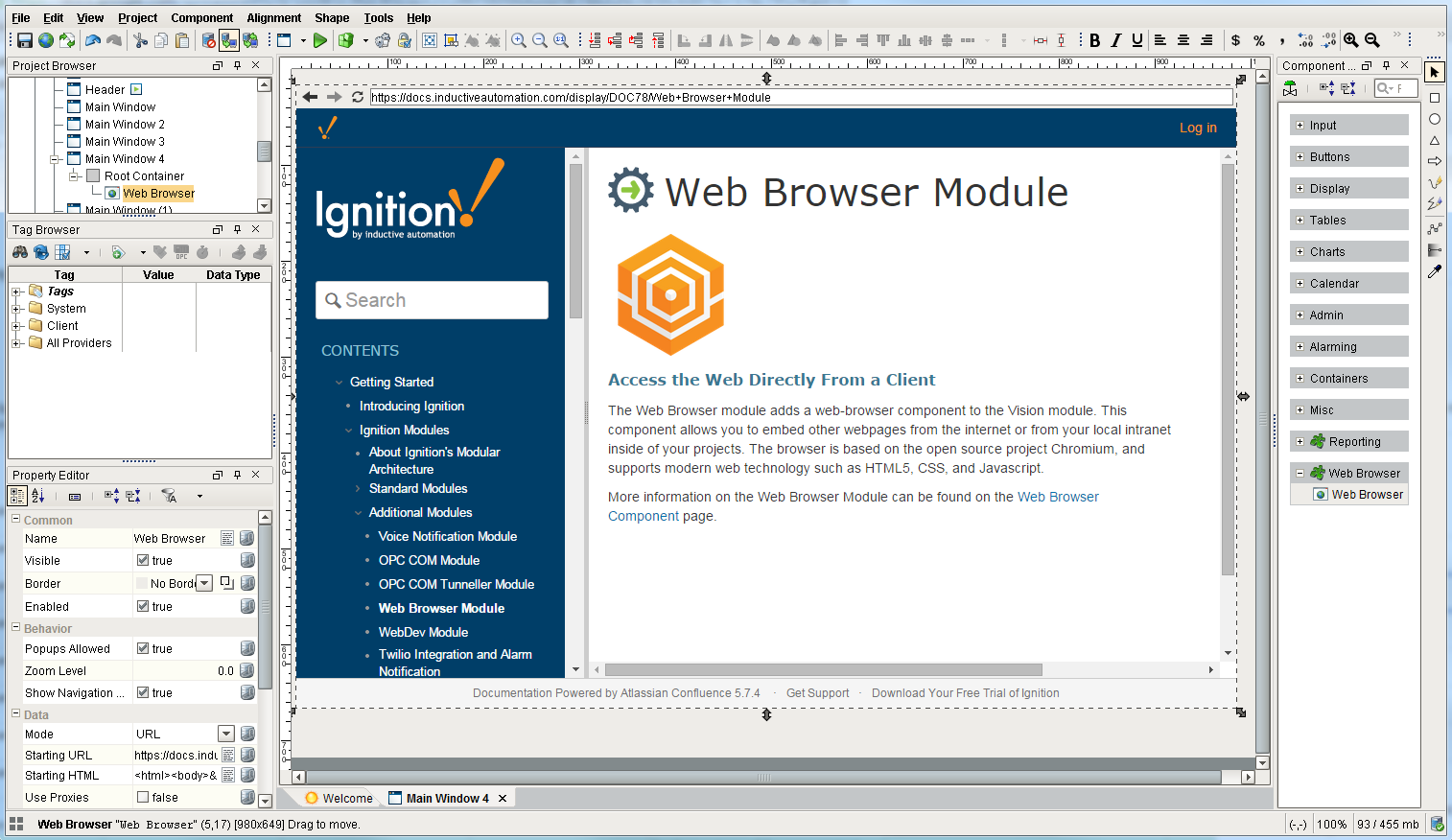This screenshot has height=840, width=1452.
Task: Select the eyedropper tool in right toolbar
Action: pos(1435,272)
